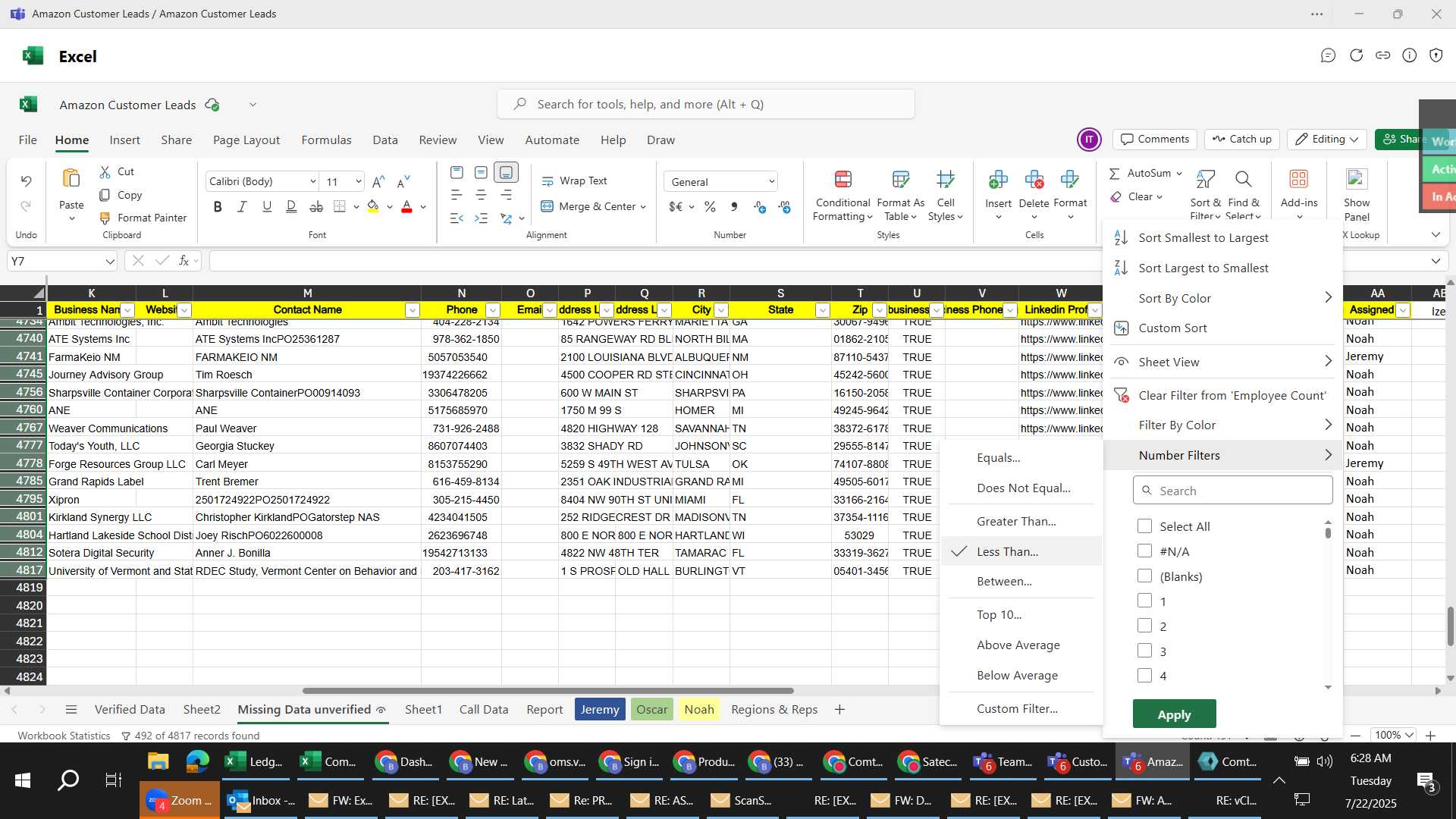Click the Strikethrough icon
The image size is (1456, 819).
click(x=316, y=207)
